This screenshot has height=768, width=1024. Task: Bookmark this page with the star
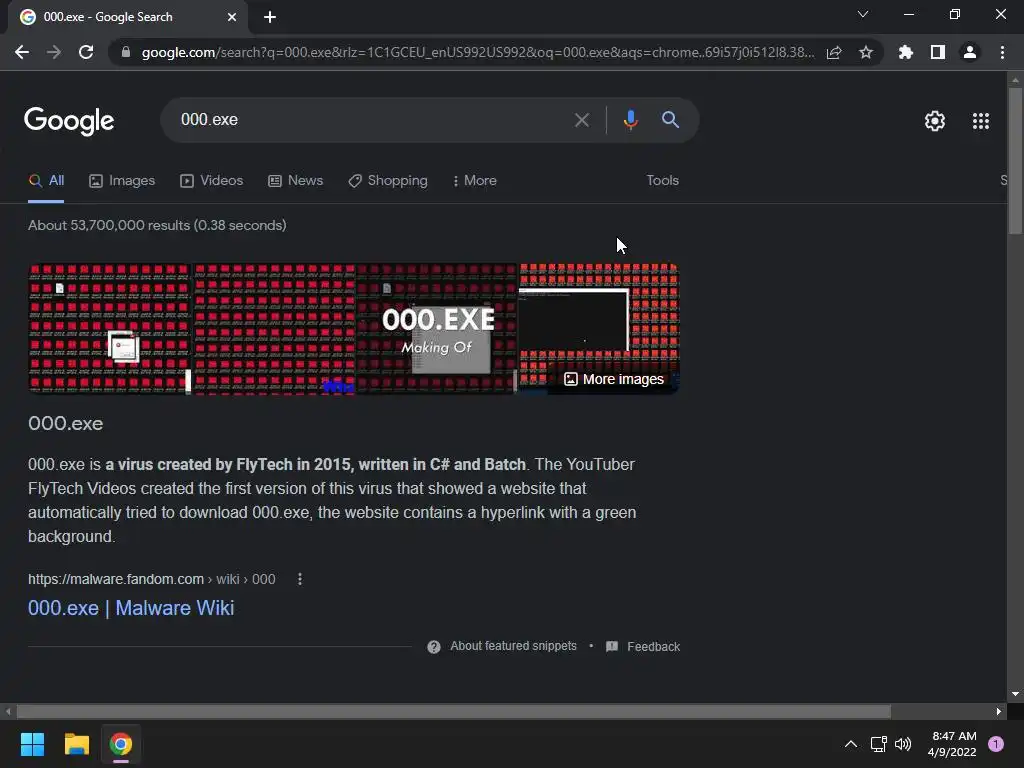(x=866, y=52)
